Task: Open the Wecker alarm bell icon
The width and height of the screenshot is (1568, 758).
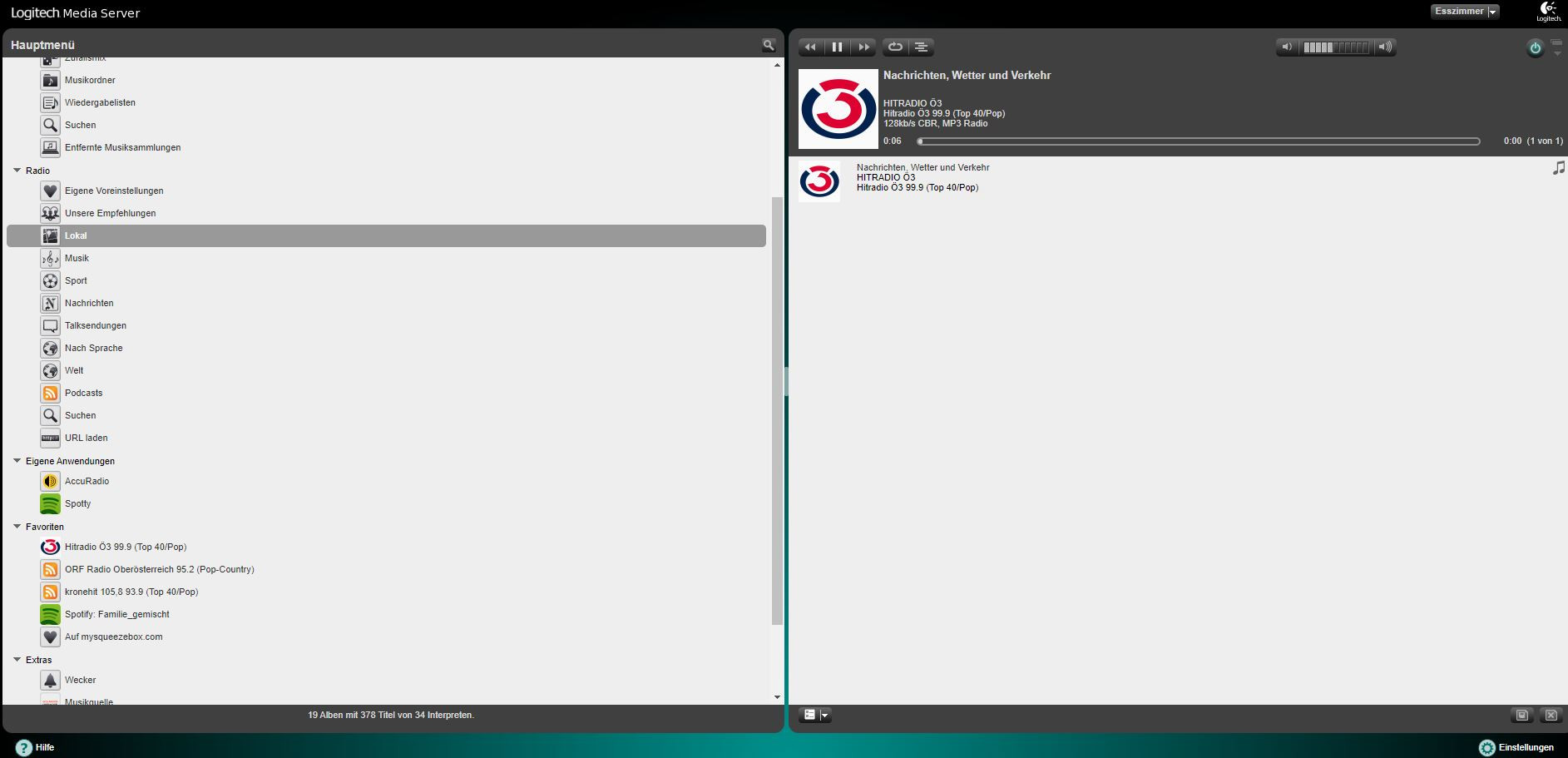Action: 50,681
